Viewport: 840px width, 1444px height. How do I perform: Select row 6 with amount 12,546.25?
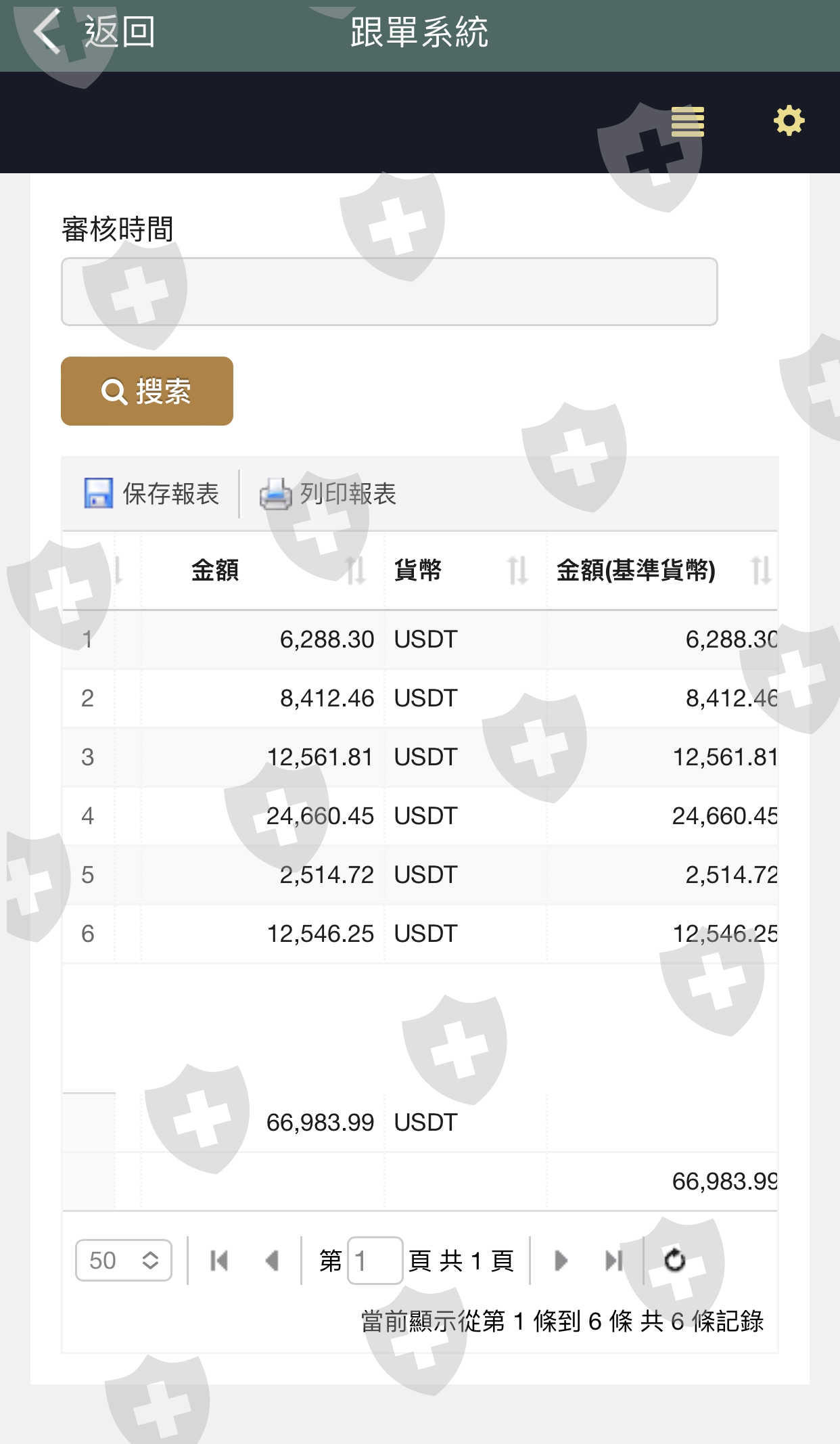[x=320, y=934]
